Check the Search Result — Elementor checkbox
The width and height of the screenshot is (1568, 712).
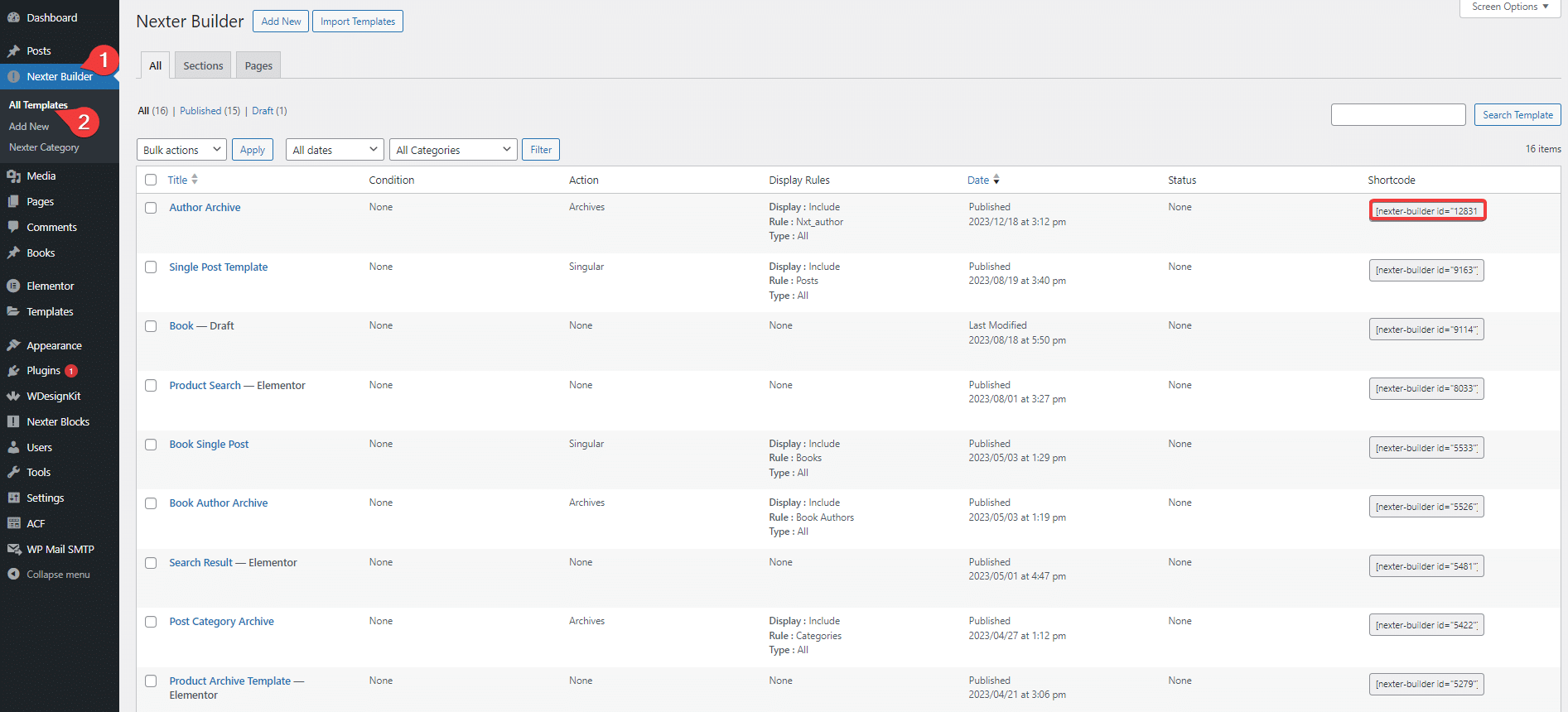coord(151,563)
